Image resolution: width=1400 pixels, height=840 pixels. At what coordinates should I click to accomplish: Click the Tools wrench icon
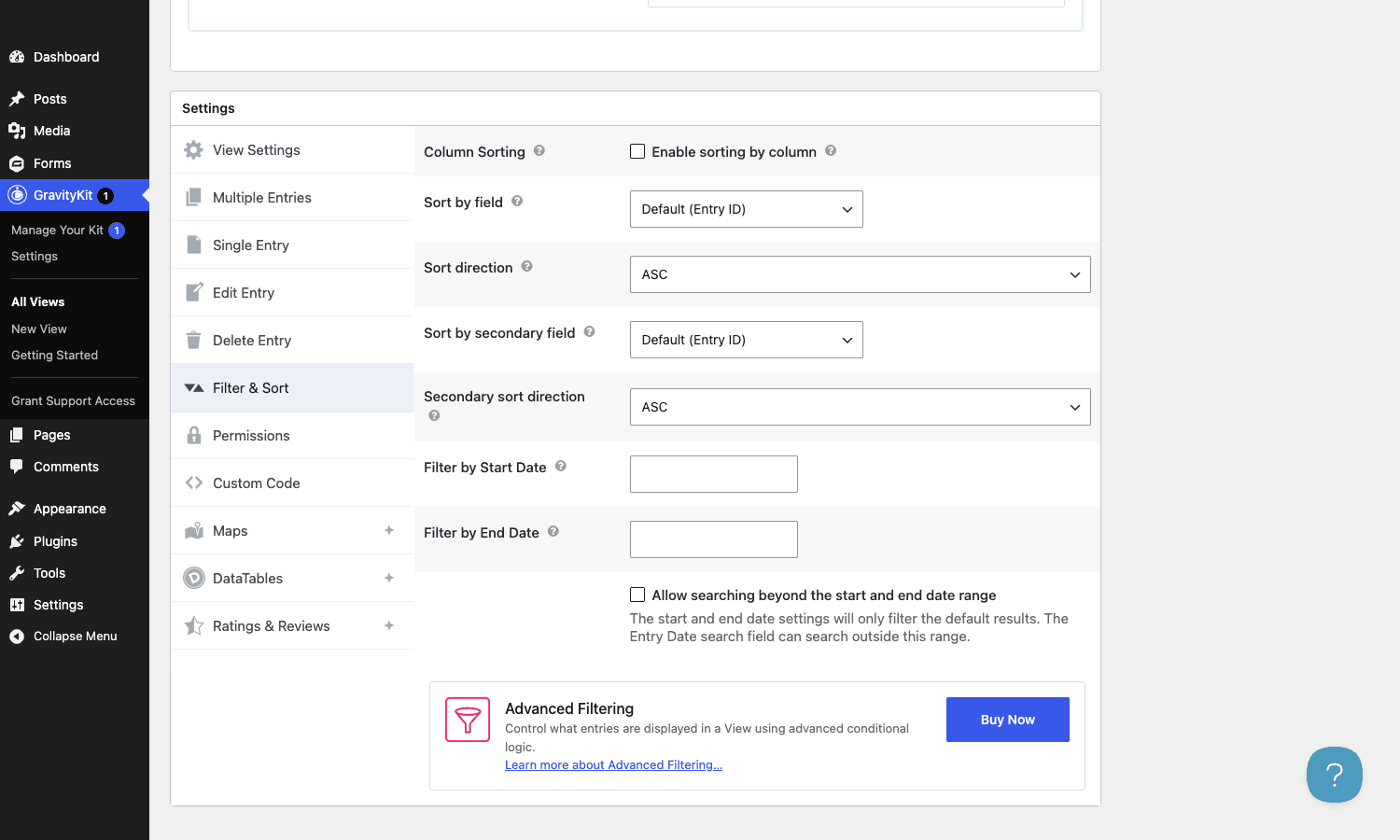click(17, 573)
